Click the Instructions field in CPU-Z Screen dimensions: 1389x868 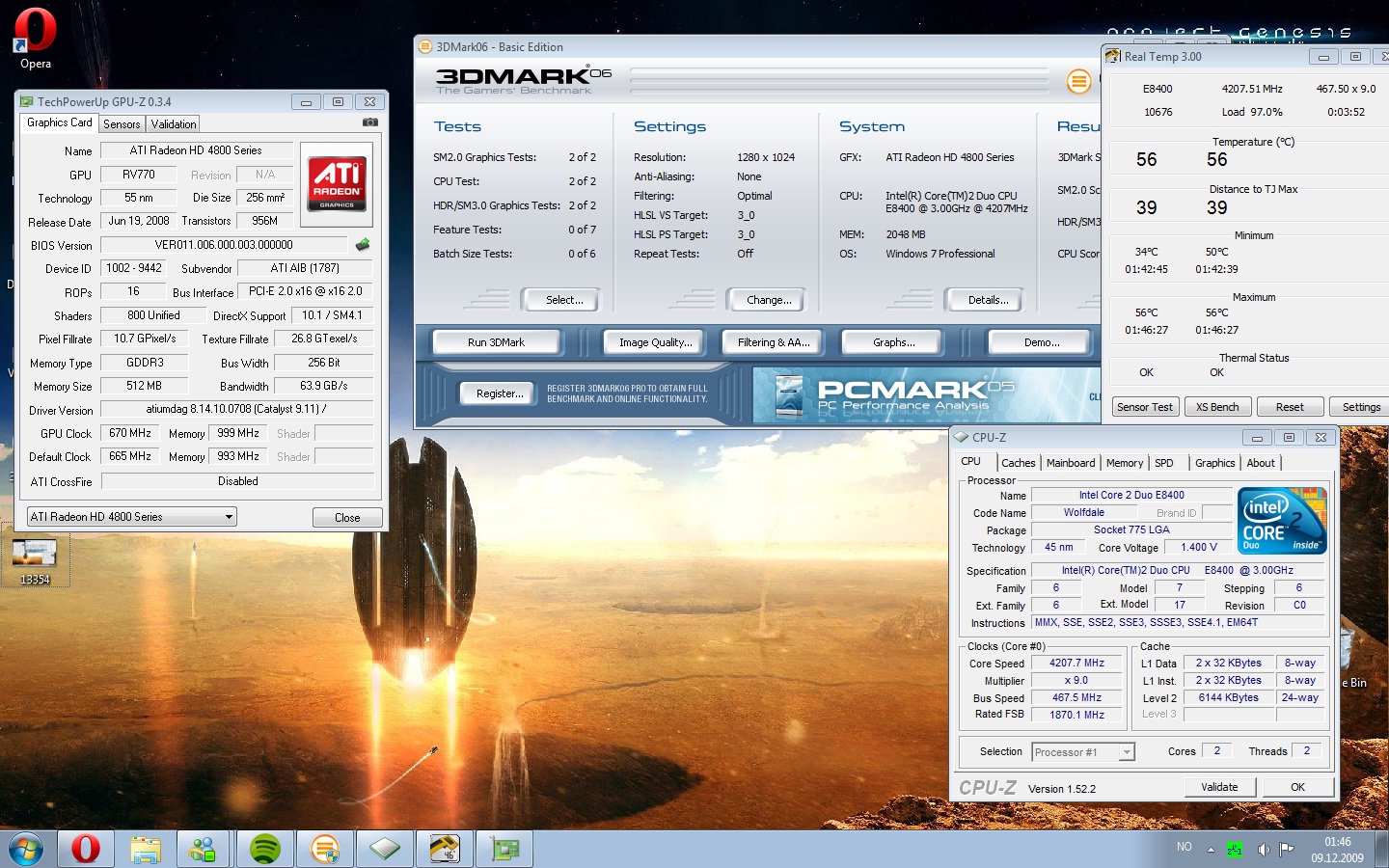(x=1178, y=623)
